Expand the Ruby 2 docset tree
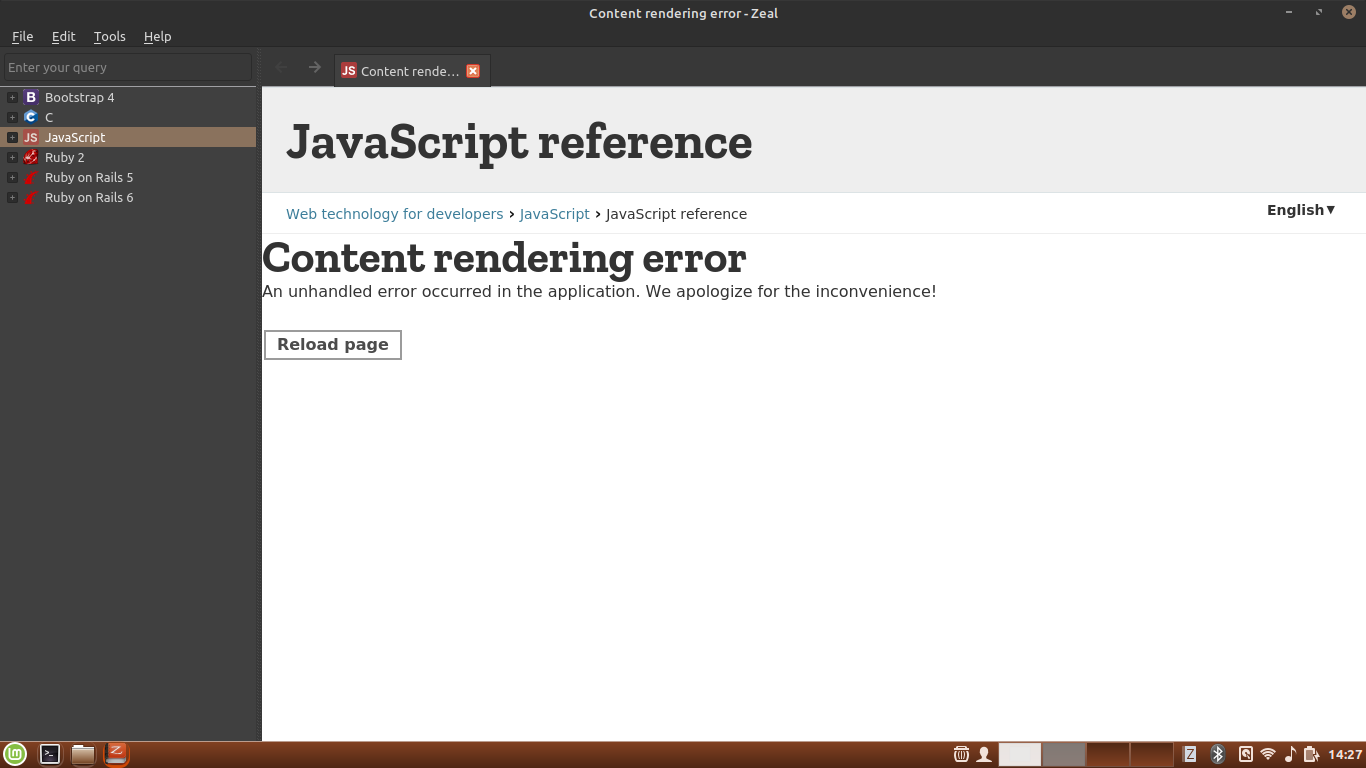Screen dimensions: 1366x768 (12, 157)
